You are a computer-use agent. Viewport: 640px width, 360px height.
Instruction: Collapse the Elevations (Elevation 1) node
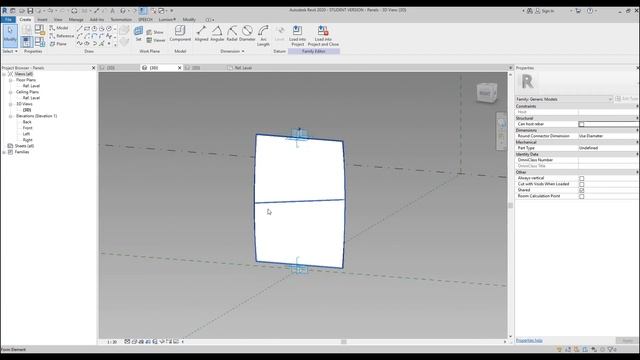tap(10, 116)
